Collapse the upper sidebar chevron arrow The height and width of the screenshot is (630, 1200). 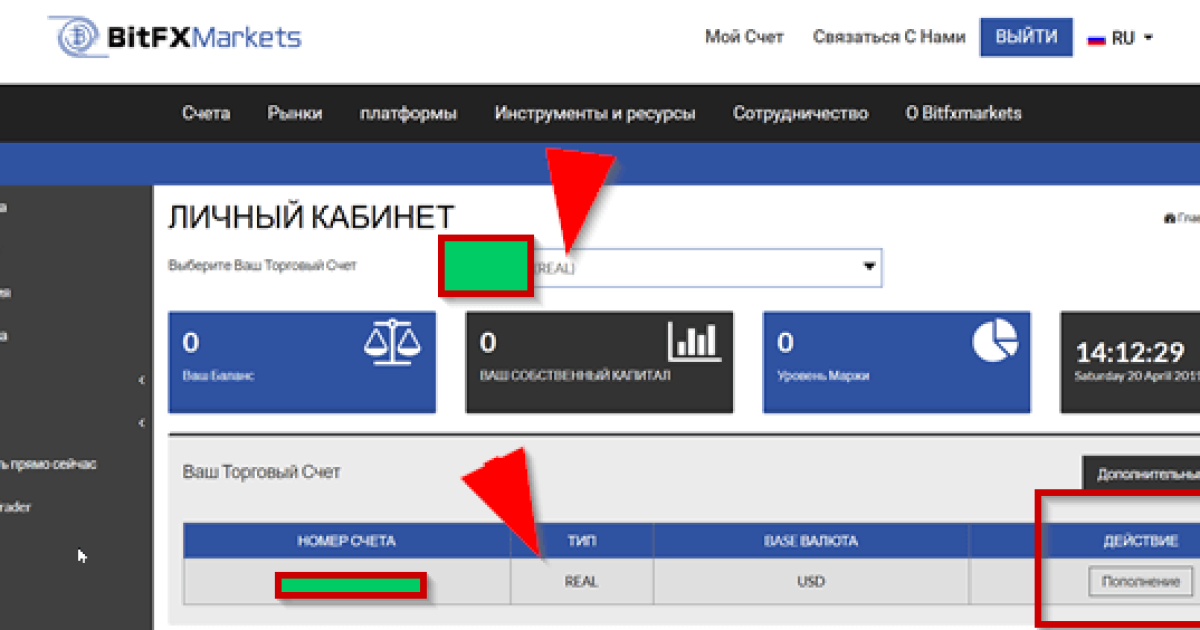(142, 380)
